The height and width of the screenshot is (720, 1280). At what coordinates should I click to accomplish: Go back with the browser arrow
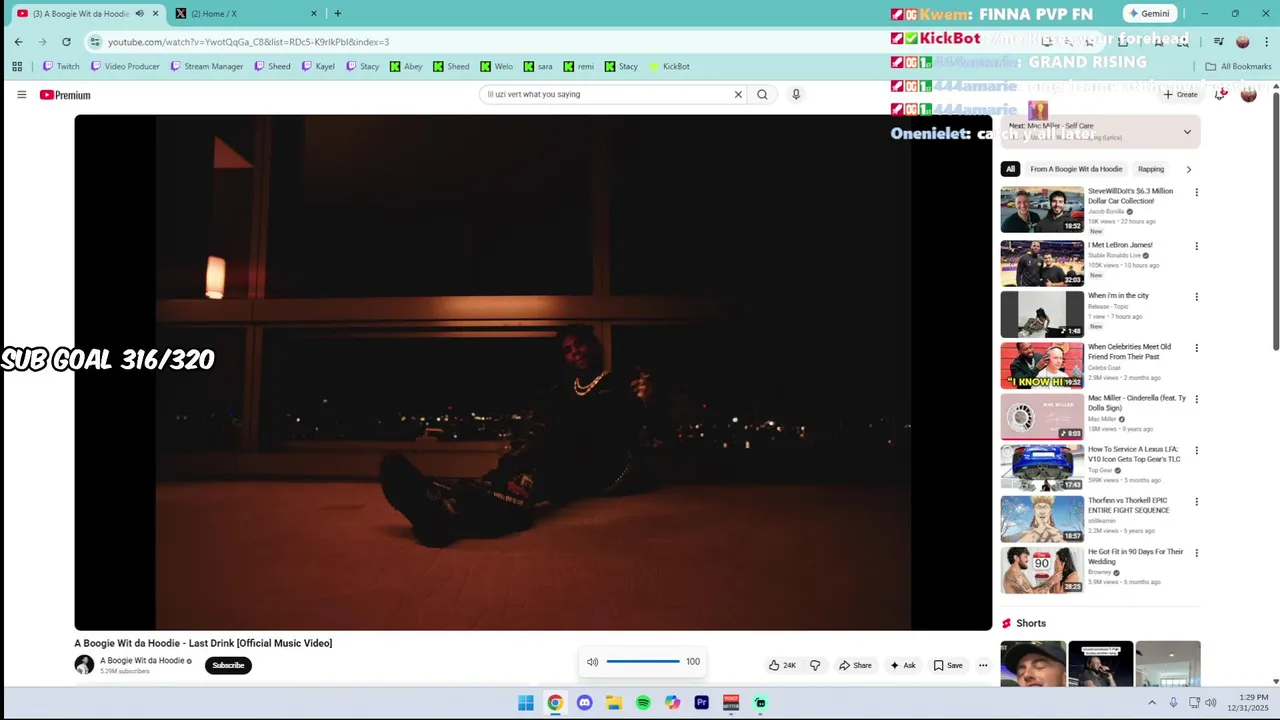pyautogui.click(x=18, y=42)
